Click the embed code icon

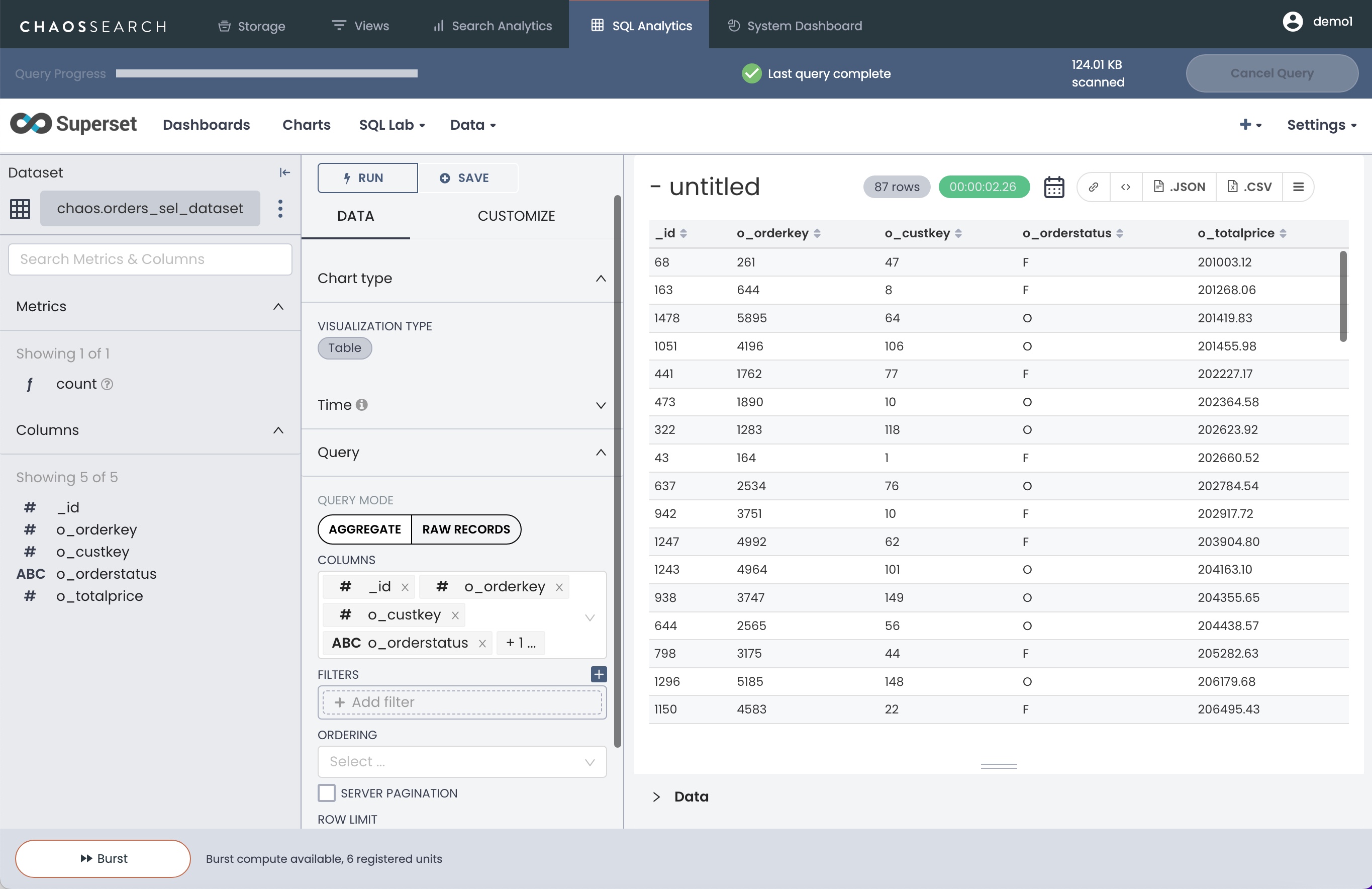click(1125, 187)
